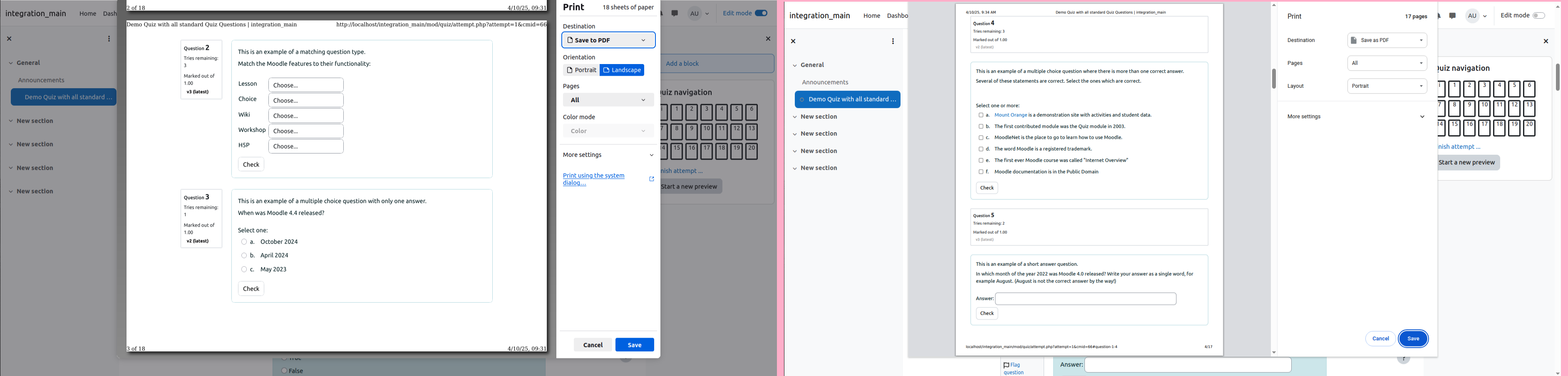Click Check under Question 3 in Firefox preview
Screen dimensions: 1568x376
(251, 289)
